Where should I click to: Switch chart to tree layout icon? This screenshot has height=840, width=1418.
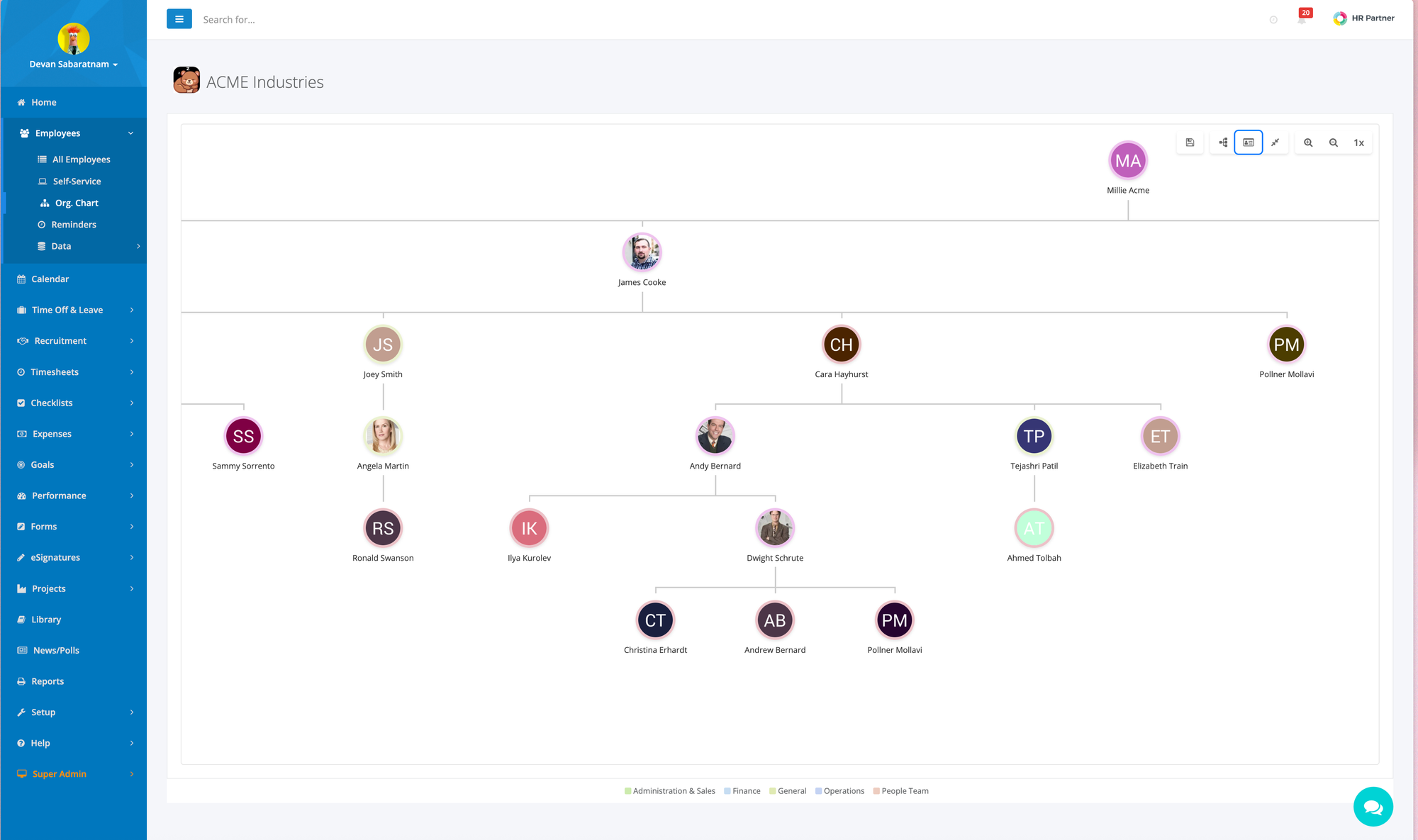pyautogui.click(x=1223, y=142)
